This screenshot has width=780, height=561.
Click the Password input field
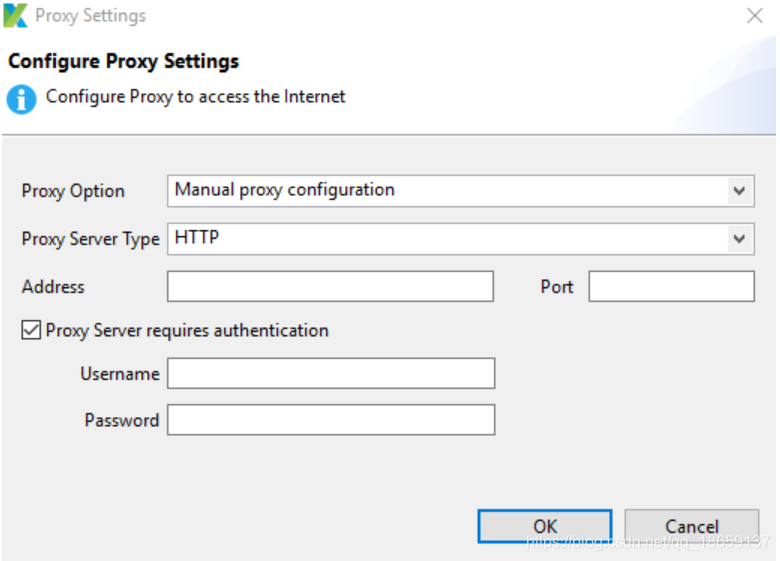(x=331, y=420)
